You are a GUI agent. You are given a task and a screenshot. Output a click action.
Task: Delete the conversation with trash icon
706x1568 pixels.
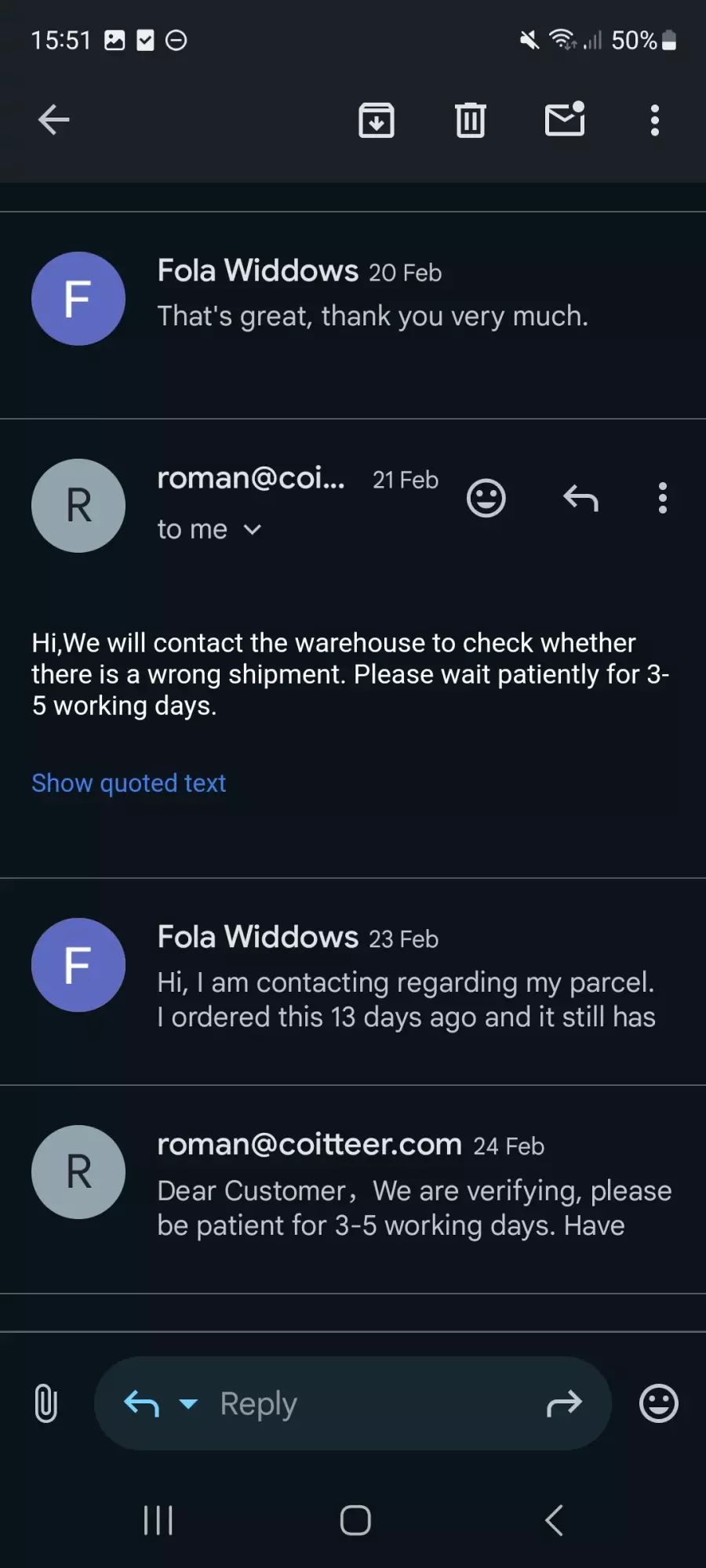(x=471, y=120)
